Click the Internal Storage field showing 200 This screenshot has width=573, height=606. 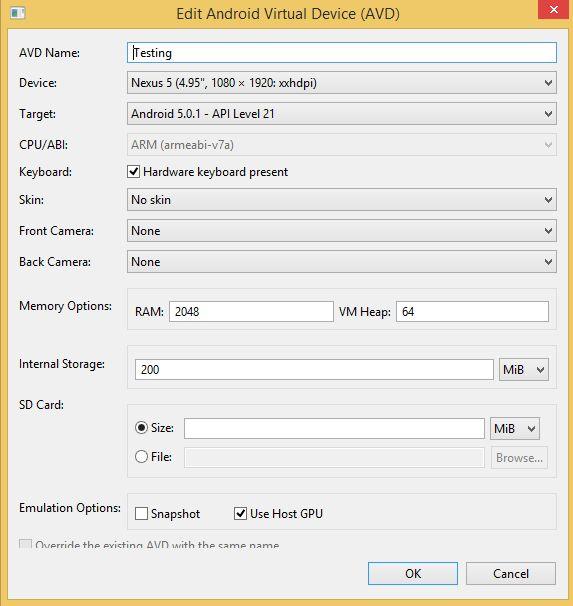tap(314, 369)
